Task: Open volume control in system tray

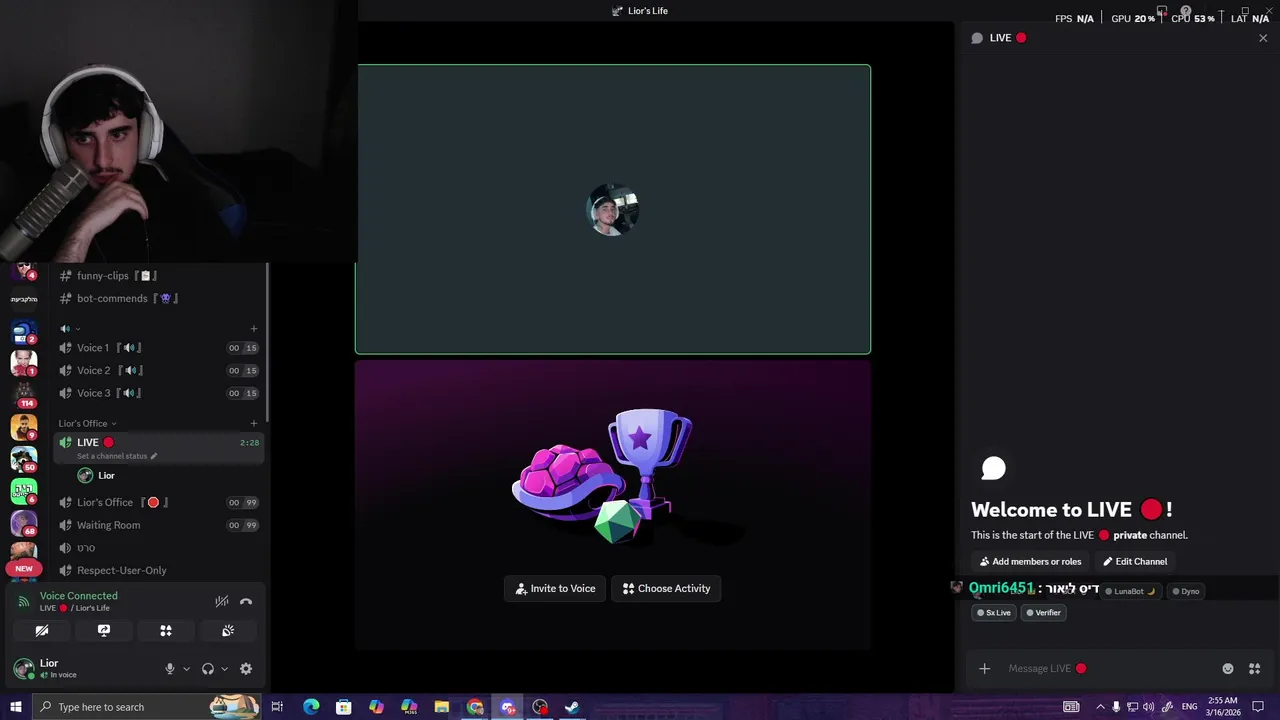Action: [1148, 707]
